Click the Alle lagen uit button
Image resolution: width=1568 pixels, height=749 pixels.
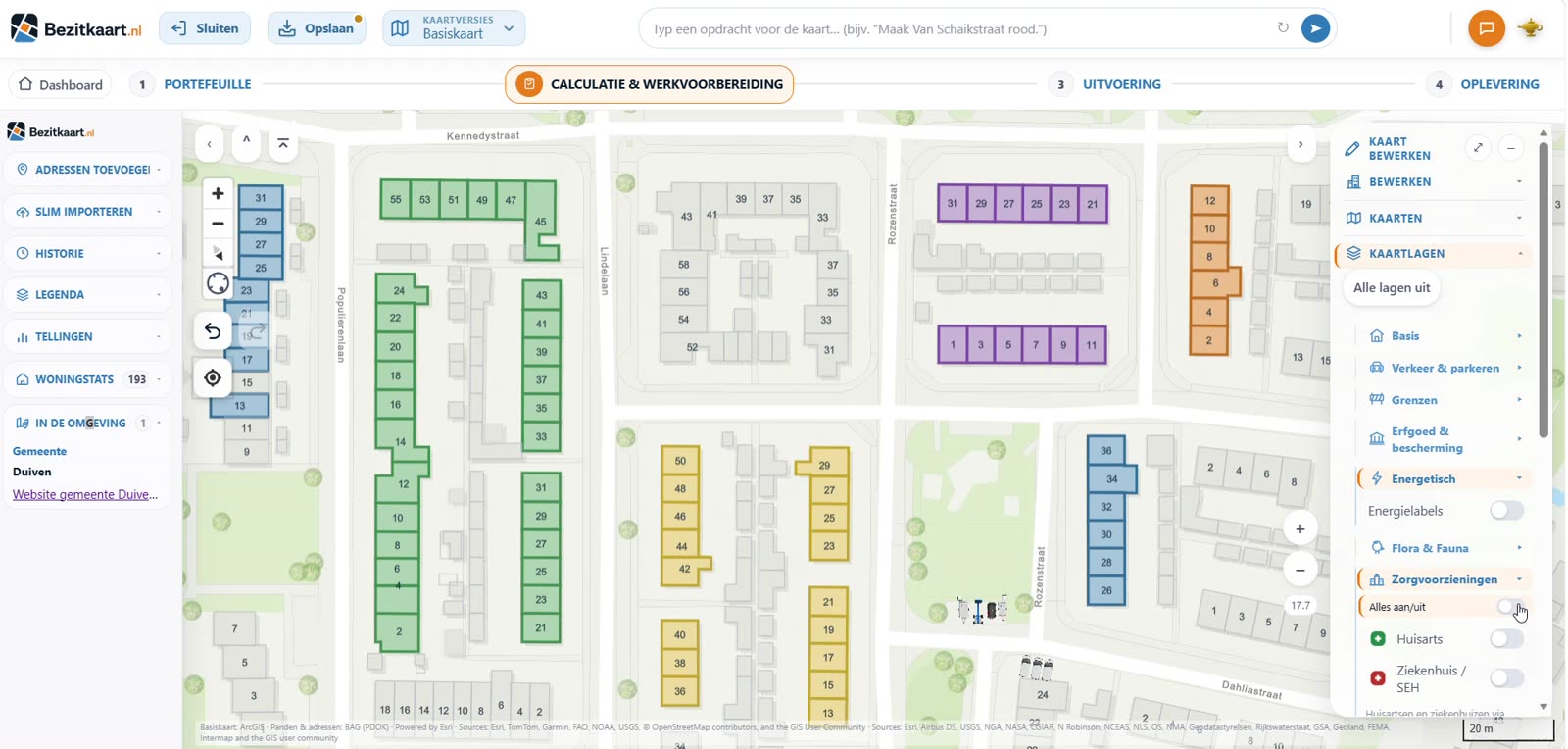click(x=1392, y=288)
